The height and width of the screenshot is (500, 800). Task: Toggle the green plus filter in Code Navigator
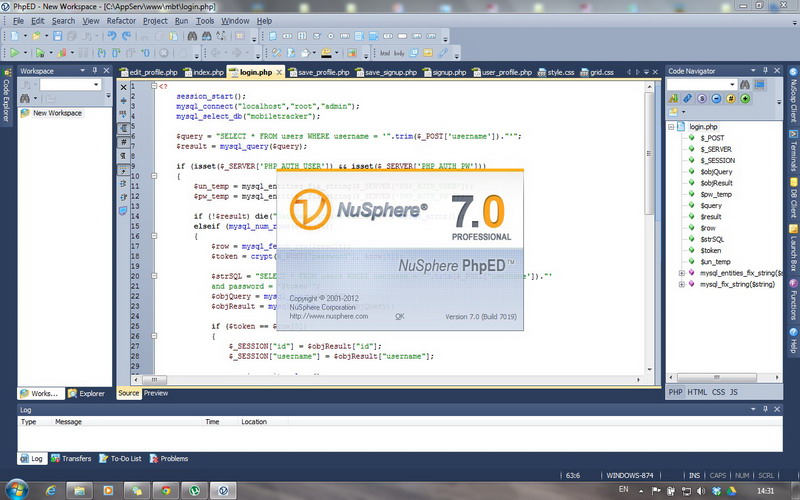click(x=745, y=98)
